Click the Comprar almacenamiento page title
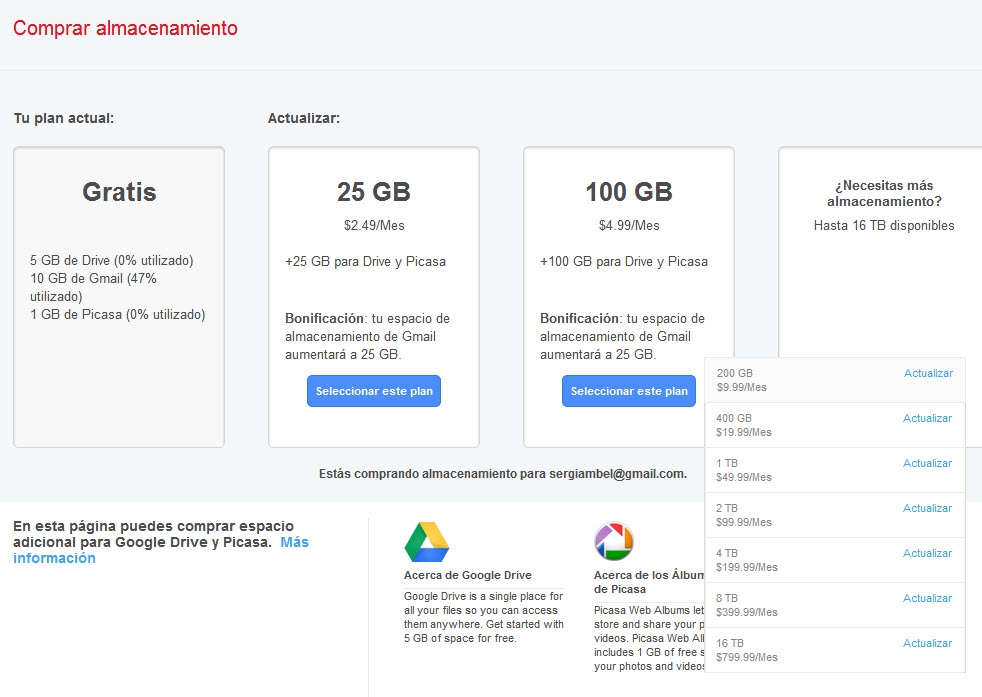The width and height of the screenshot is (982, 697). (125, 28)
